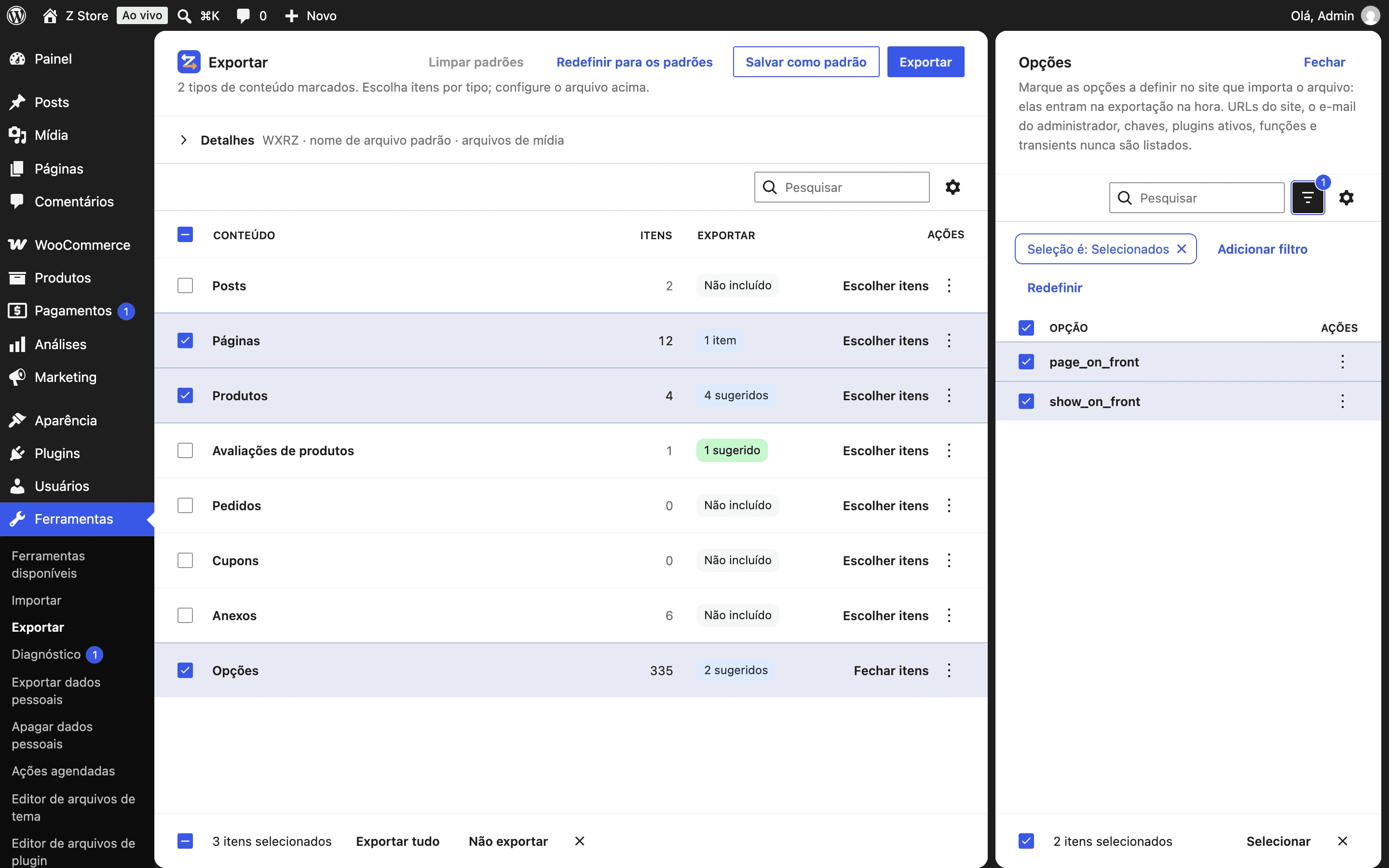Image resolution: width=1389 pixels, height=868 pixels.
Task: Click the home icon next to Z Store
Action: 50,15
